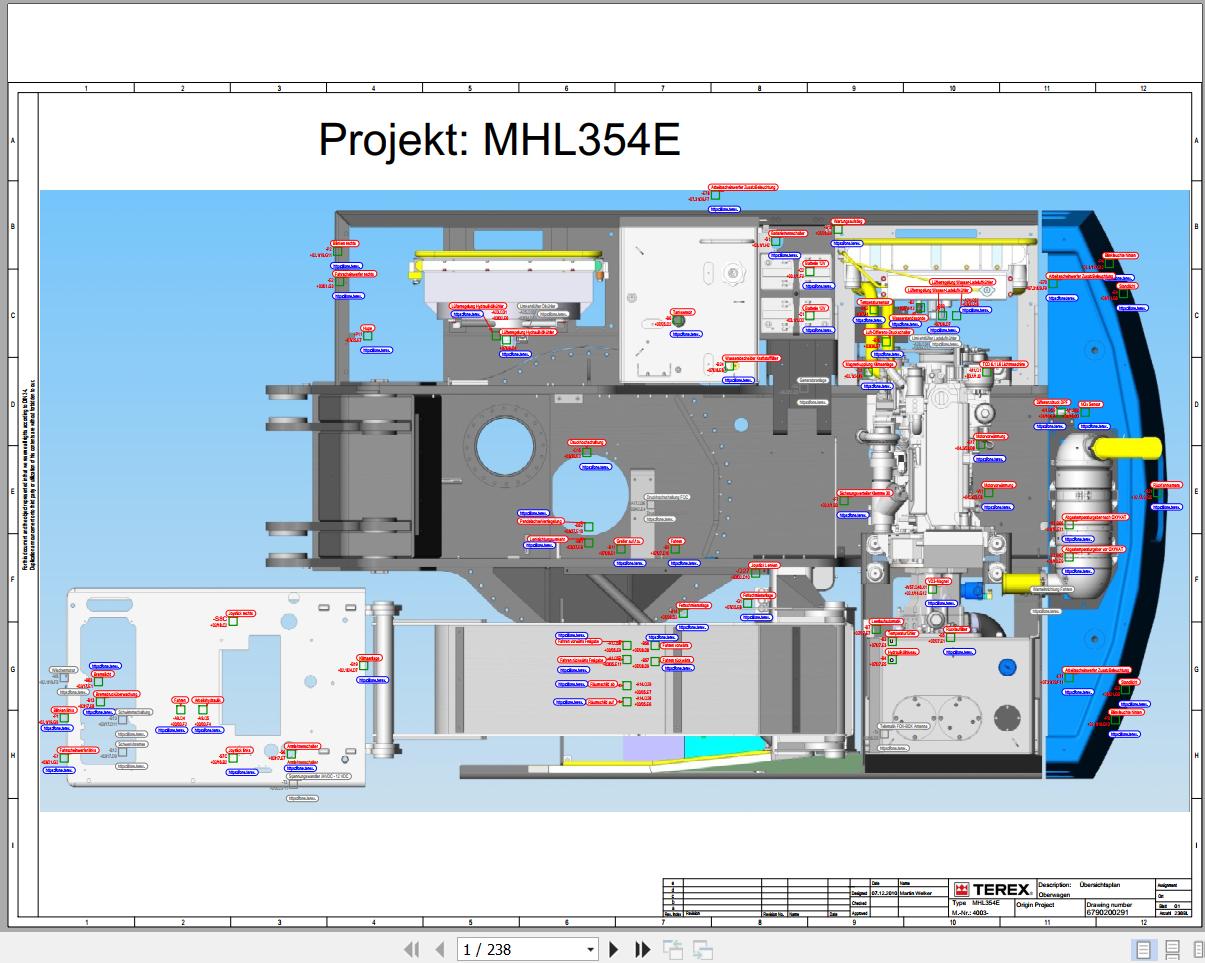Open the blue link below Hupe

click(376, 350)
